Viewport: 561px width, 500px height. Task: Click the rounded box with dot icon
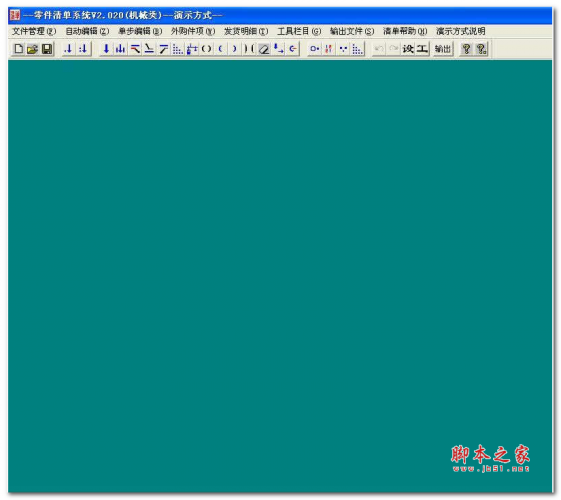click(315, 49)
